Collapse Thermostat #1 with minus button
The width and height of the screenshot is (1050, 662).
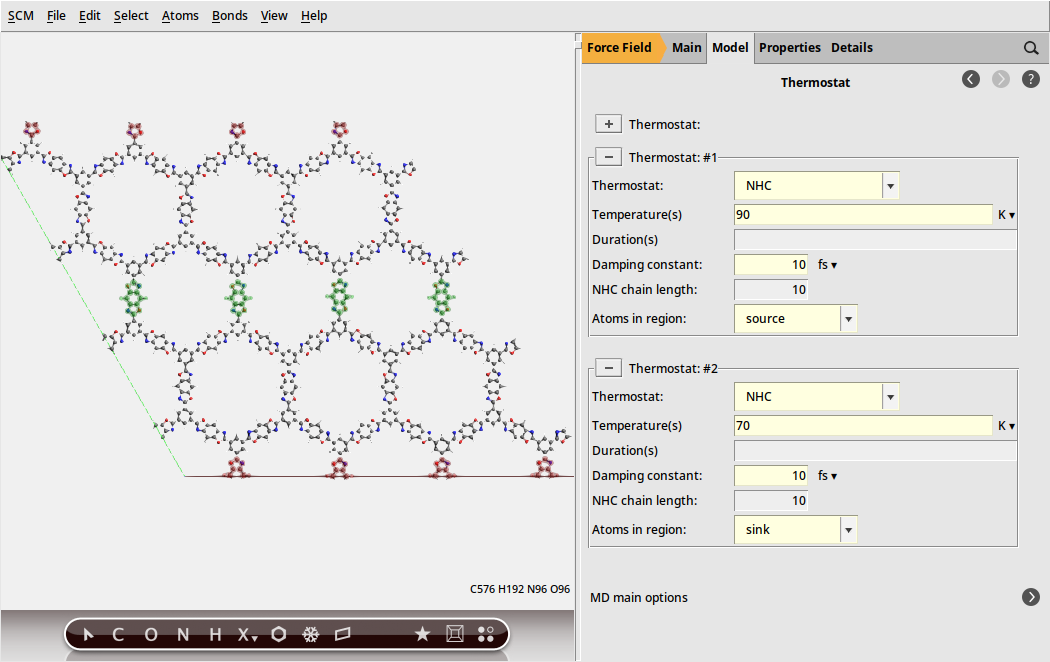tap(608, 157)
